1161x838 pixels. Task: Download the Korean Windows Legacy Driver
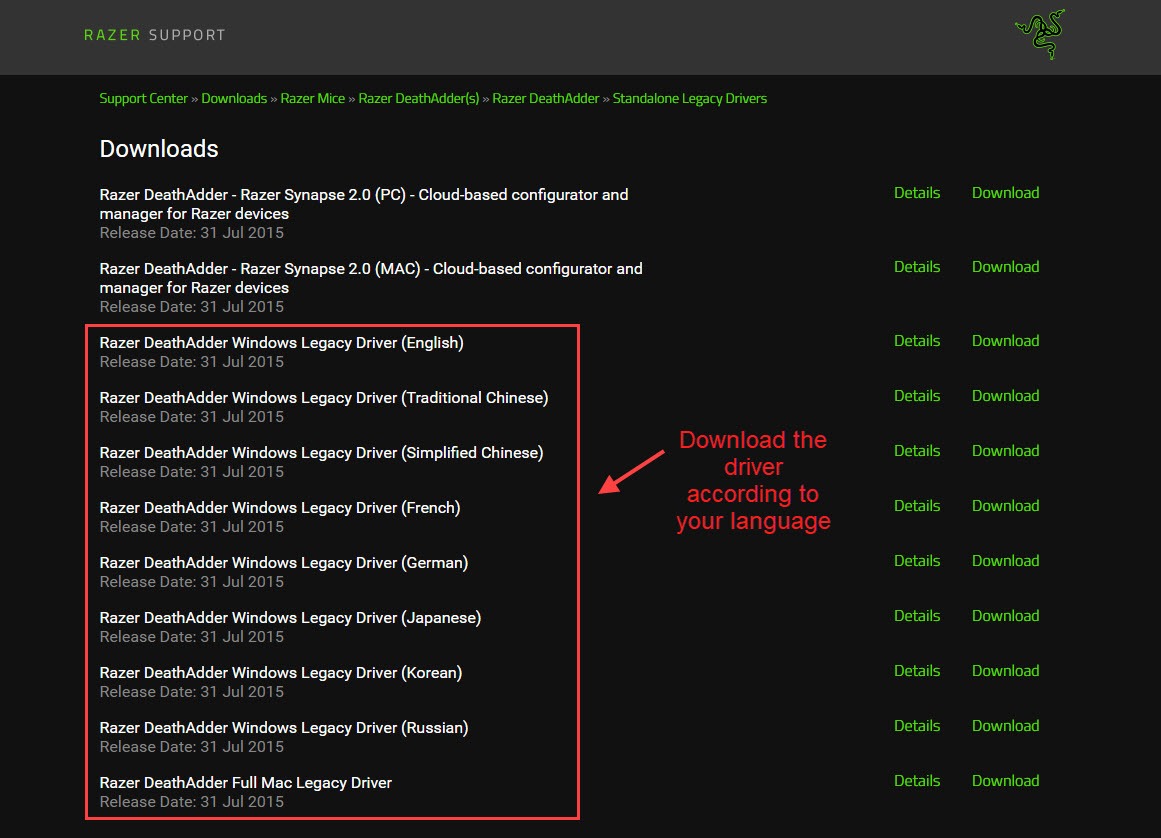[1005, 671]
